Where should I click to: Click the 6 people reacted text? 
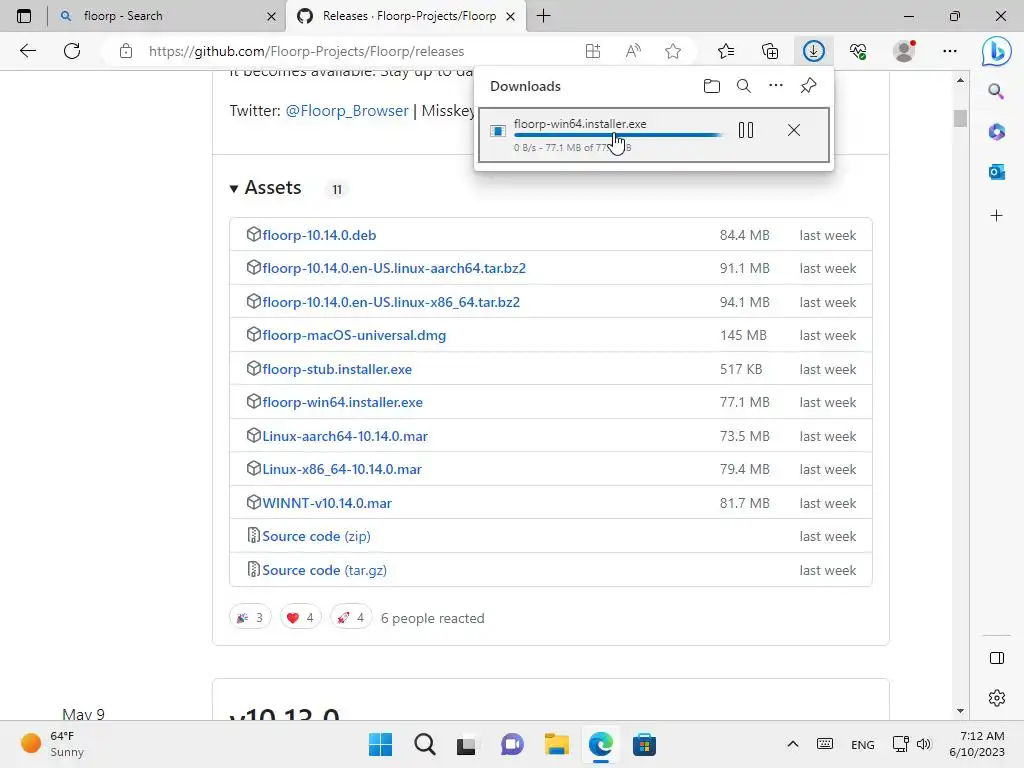click(432, 618)
